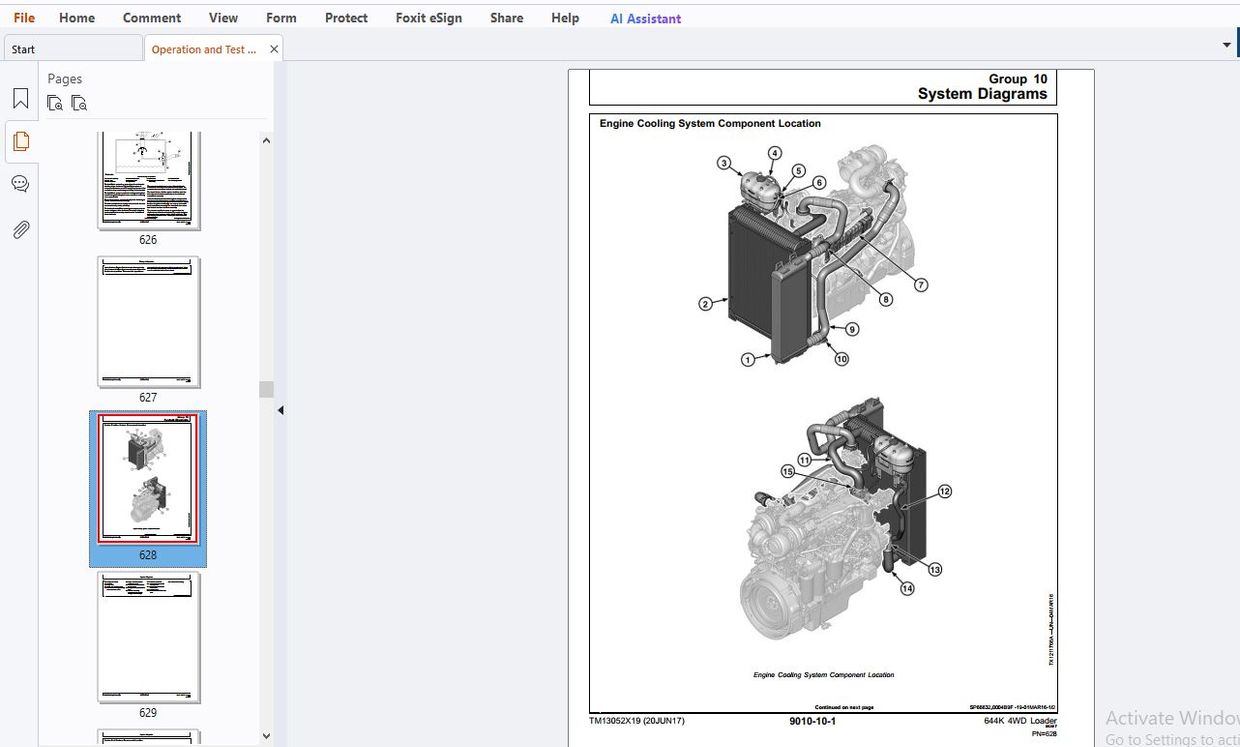Viewport: 1240px width, 747px height.
Task: Open the Attachments paperclip icon
Action: coord(20,230)
